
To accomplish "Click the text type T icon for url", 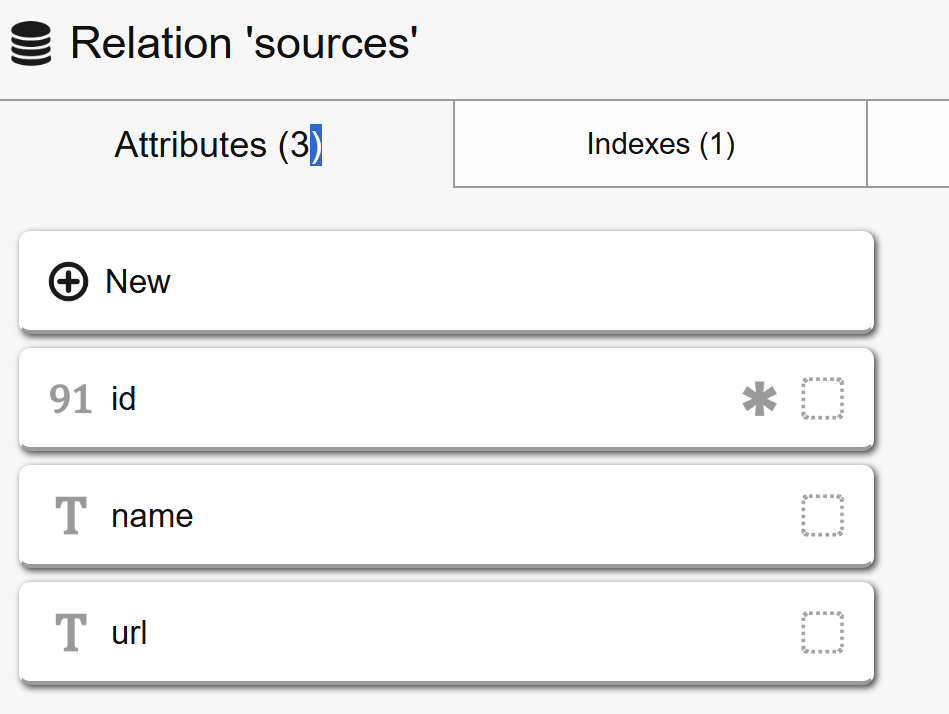I will [x=70, y=633].
